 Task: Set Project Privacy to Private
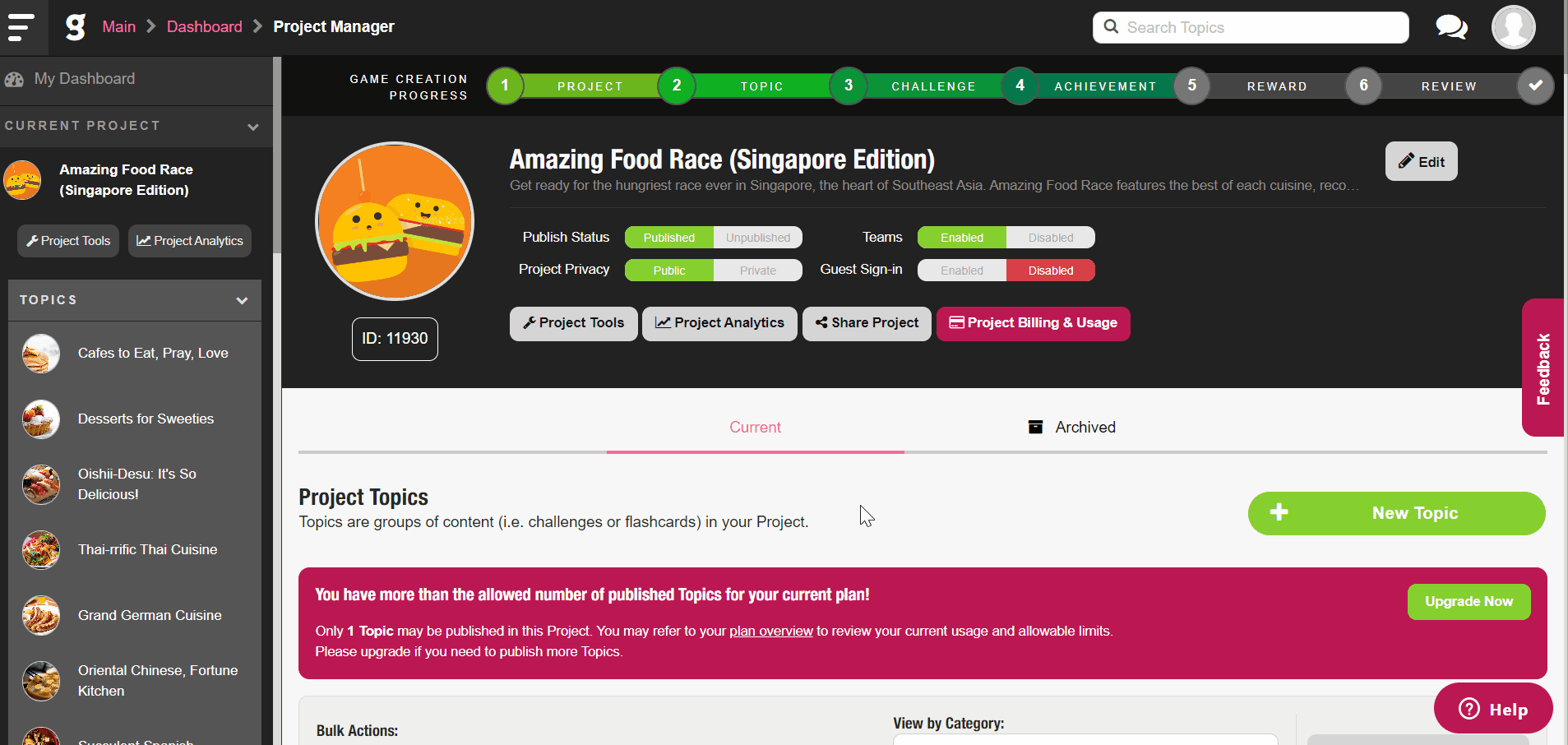[x=758, y=271]
